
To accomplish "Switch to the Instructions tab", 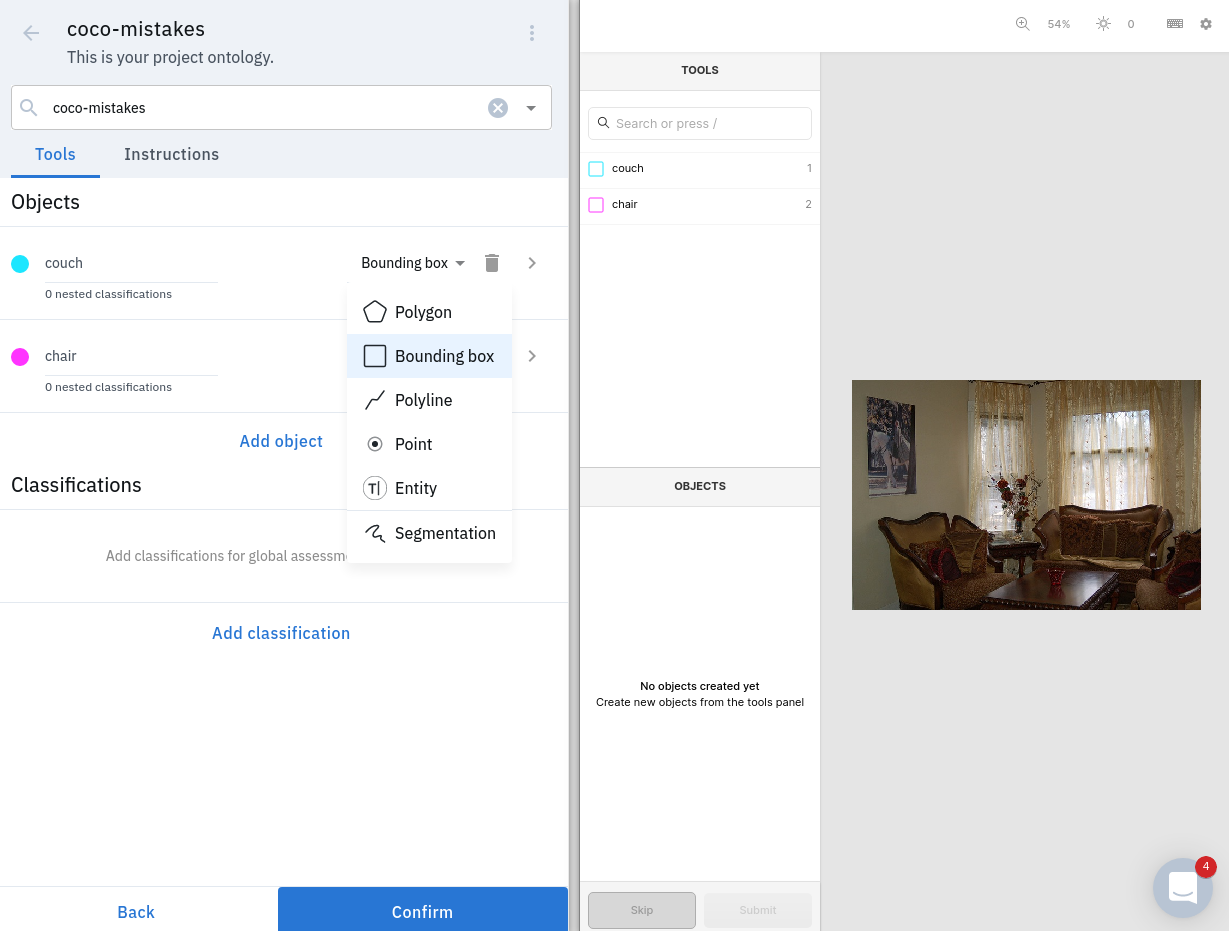I will 171,154.
